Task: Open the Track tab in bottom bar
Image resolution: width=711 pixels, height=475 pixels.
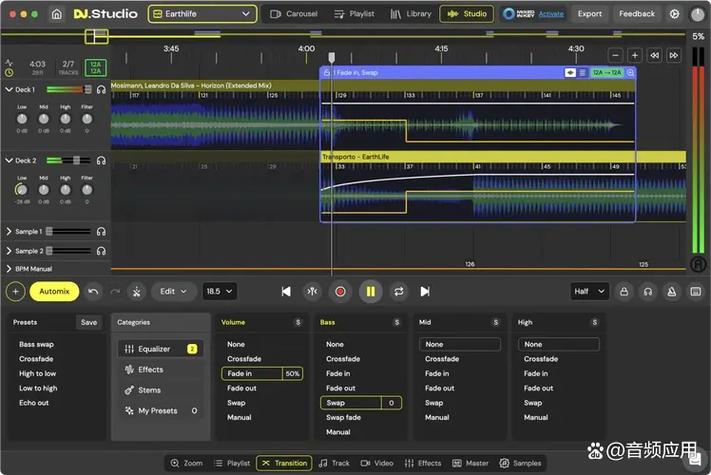Action: [x=334, y=463]
